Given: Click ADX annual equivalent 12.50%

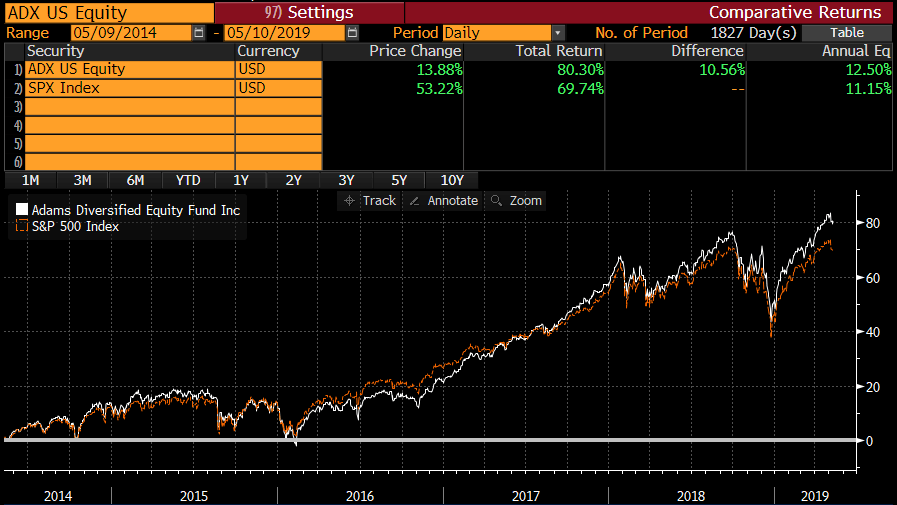Looking at the screenshot, I should point(868,70).
